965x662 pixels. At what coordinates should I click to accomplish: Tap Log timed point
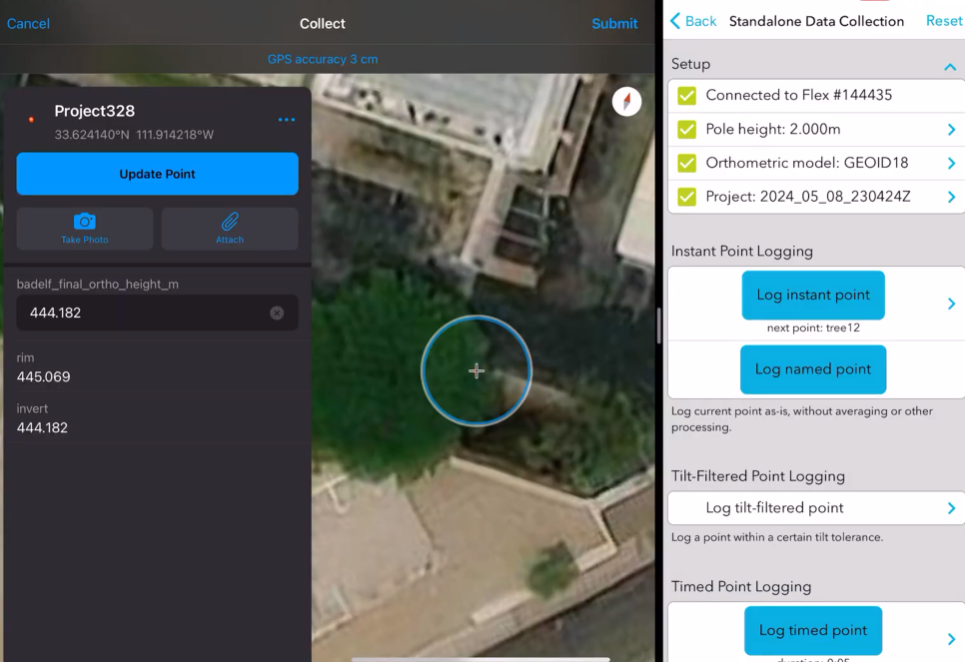[x=813, y=631]
